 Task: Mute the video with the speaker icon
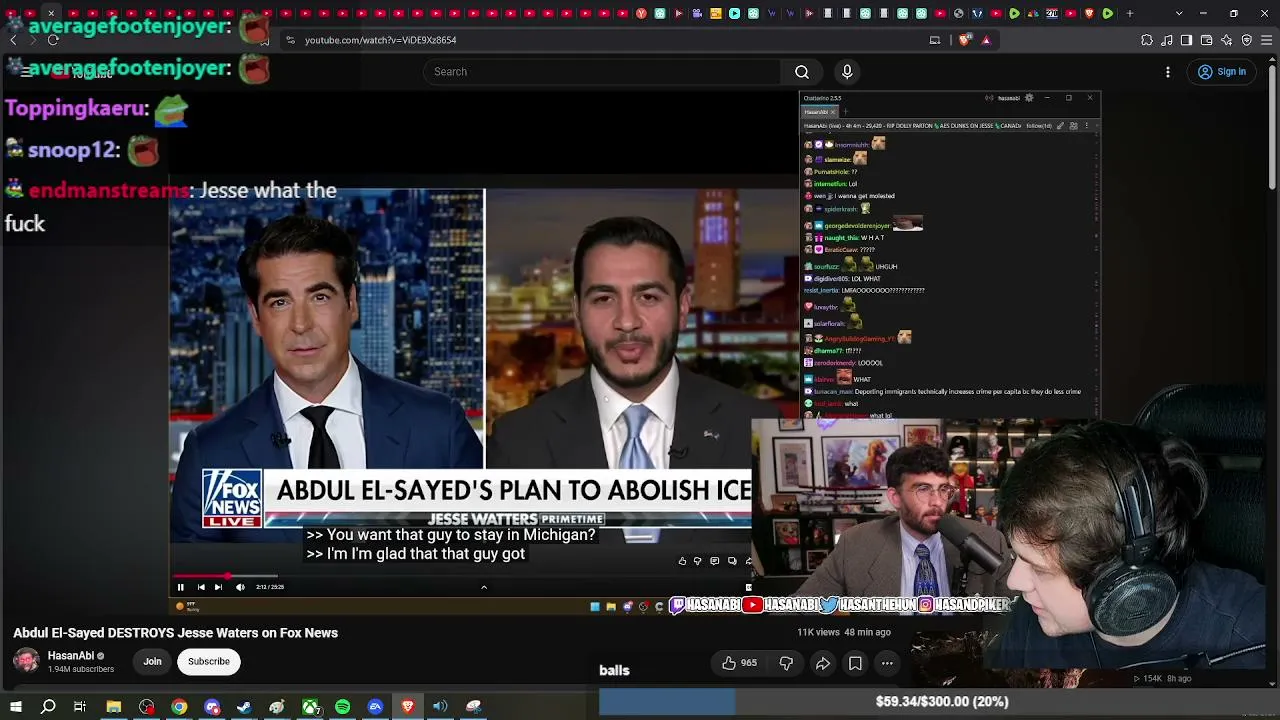[240, 587]
